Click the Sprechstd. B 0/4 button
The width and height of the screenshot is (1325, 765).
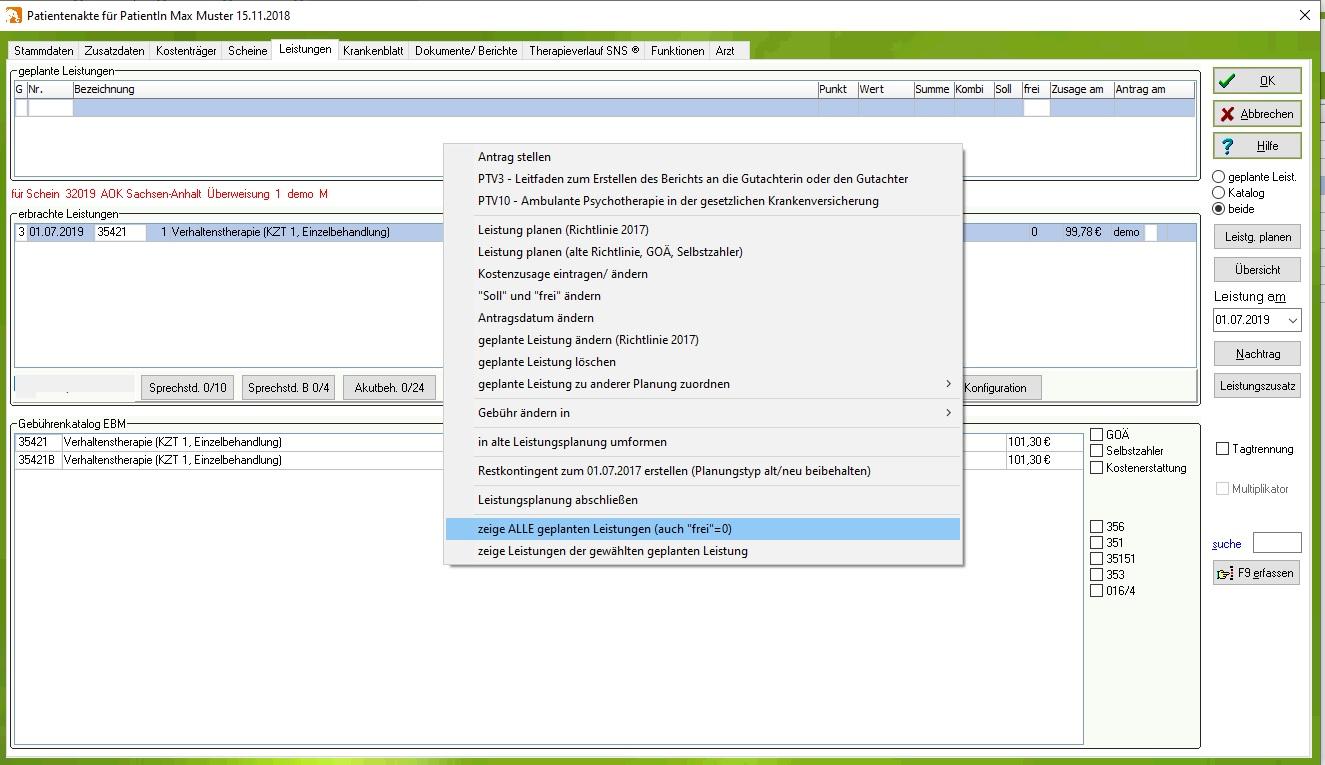tap(288, 388)
